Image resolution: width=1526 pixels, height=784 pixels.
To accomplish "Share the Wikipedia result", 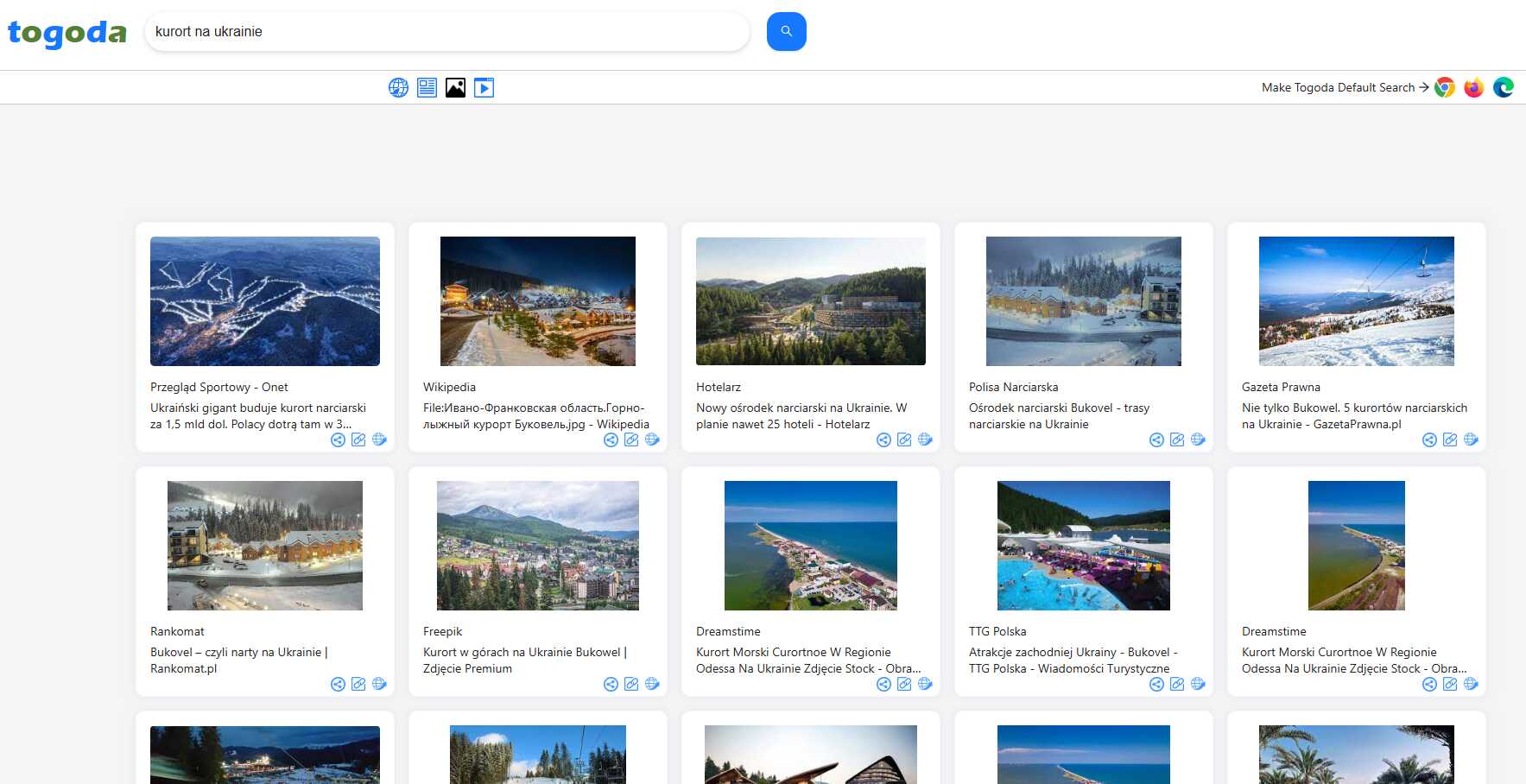I will pos(611,439).
